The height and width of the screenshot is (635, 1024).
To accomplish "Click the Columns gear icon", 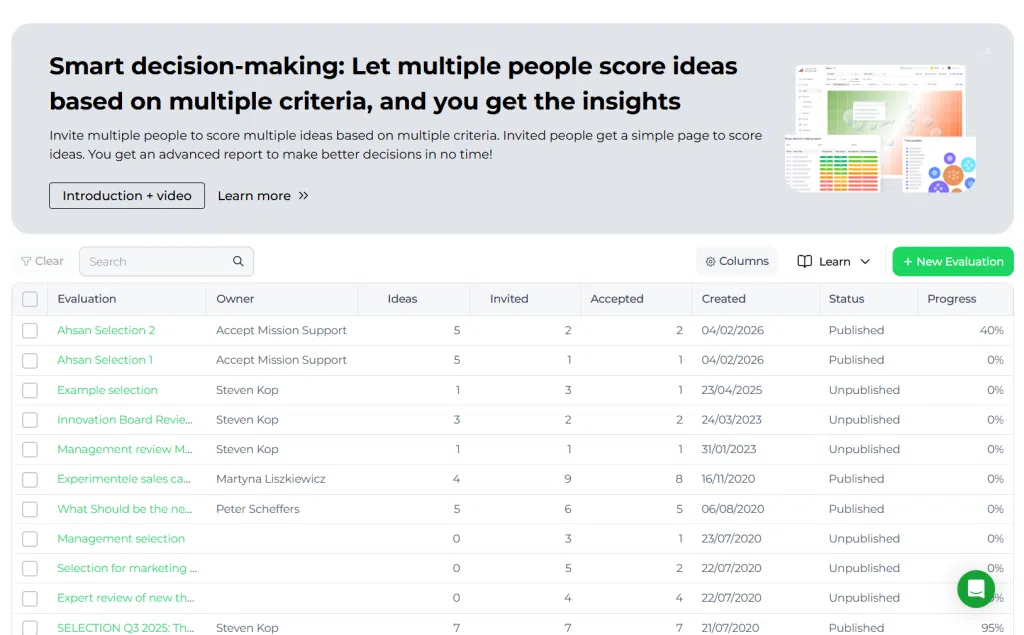I will click(711, 261).
